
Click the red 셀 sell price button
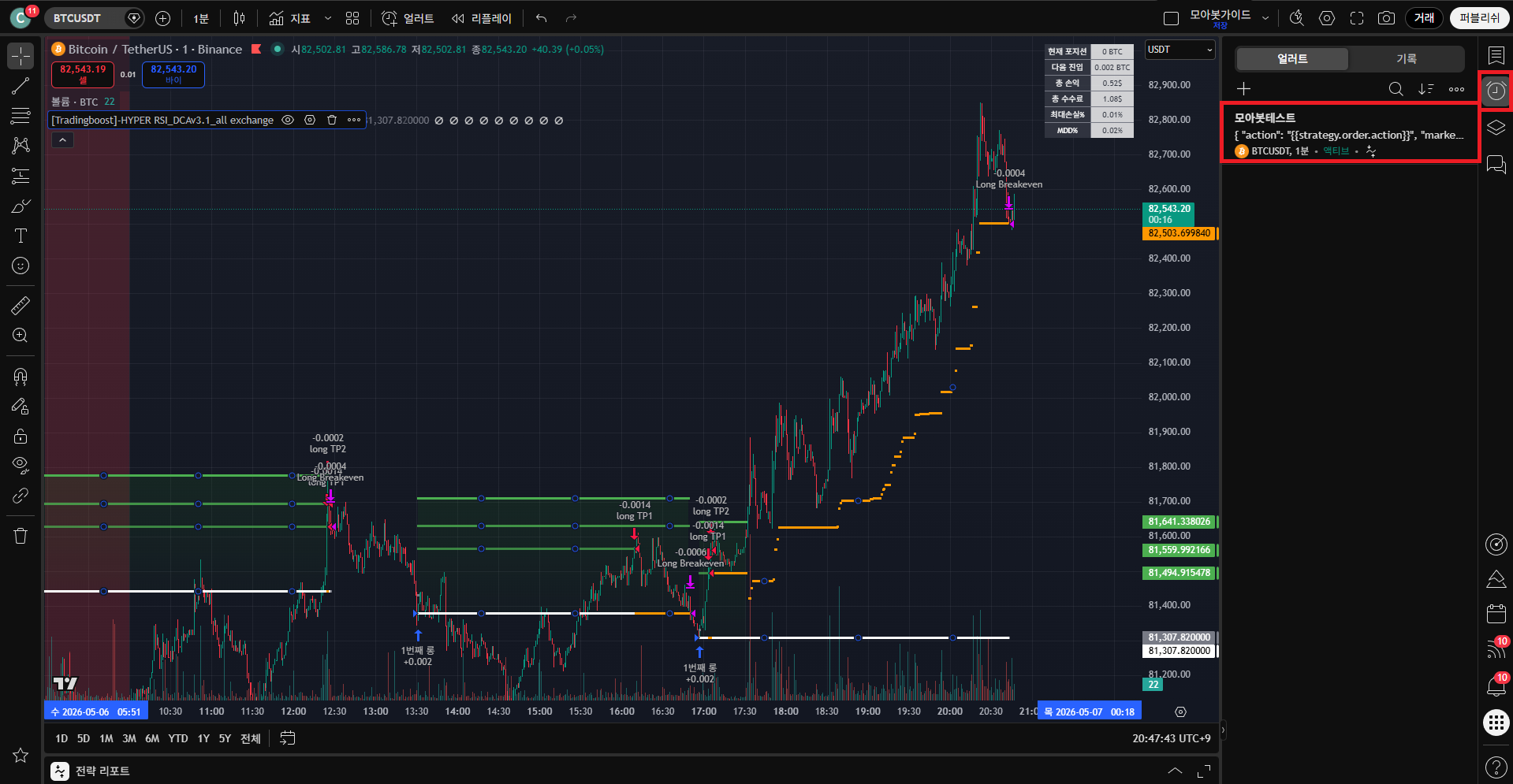click(x=83, y=74)
